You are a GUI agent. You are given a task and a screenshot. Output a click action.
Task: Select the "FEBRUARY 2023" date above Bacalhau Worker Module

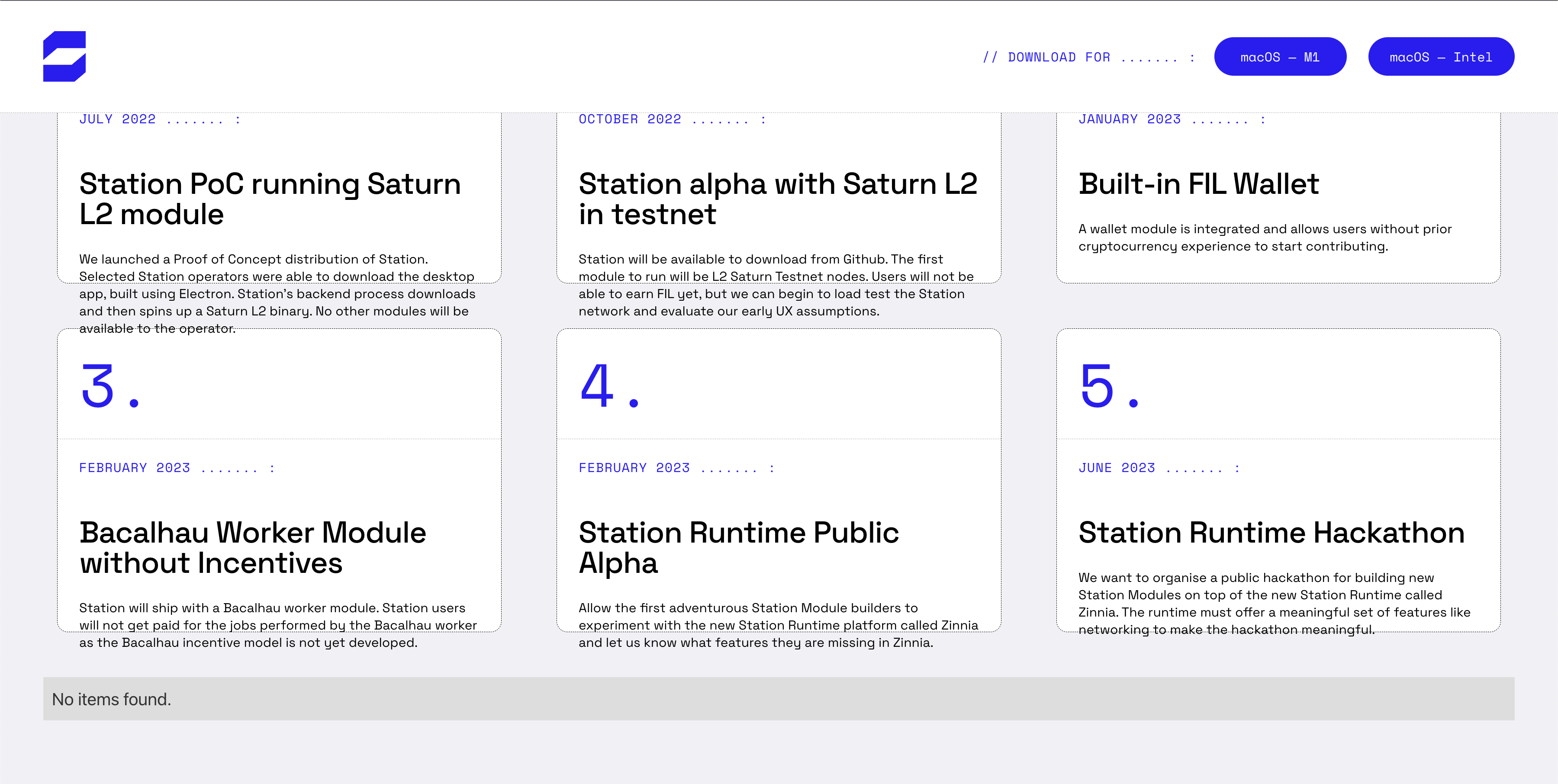[x=134, y=468]
